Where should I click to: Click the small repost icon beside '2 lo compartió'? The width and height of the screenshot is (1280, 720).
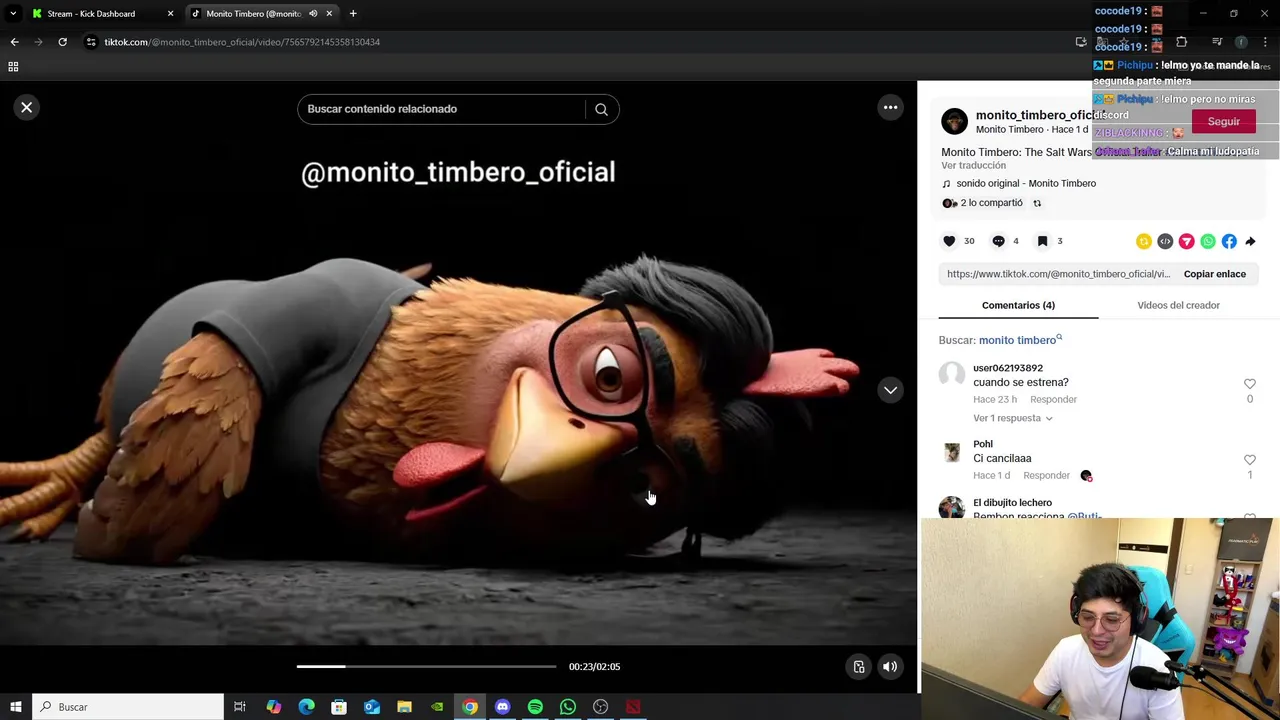tap(1037, 203)
